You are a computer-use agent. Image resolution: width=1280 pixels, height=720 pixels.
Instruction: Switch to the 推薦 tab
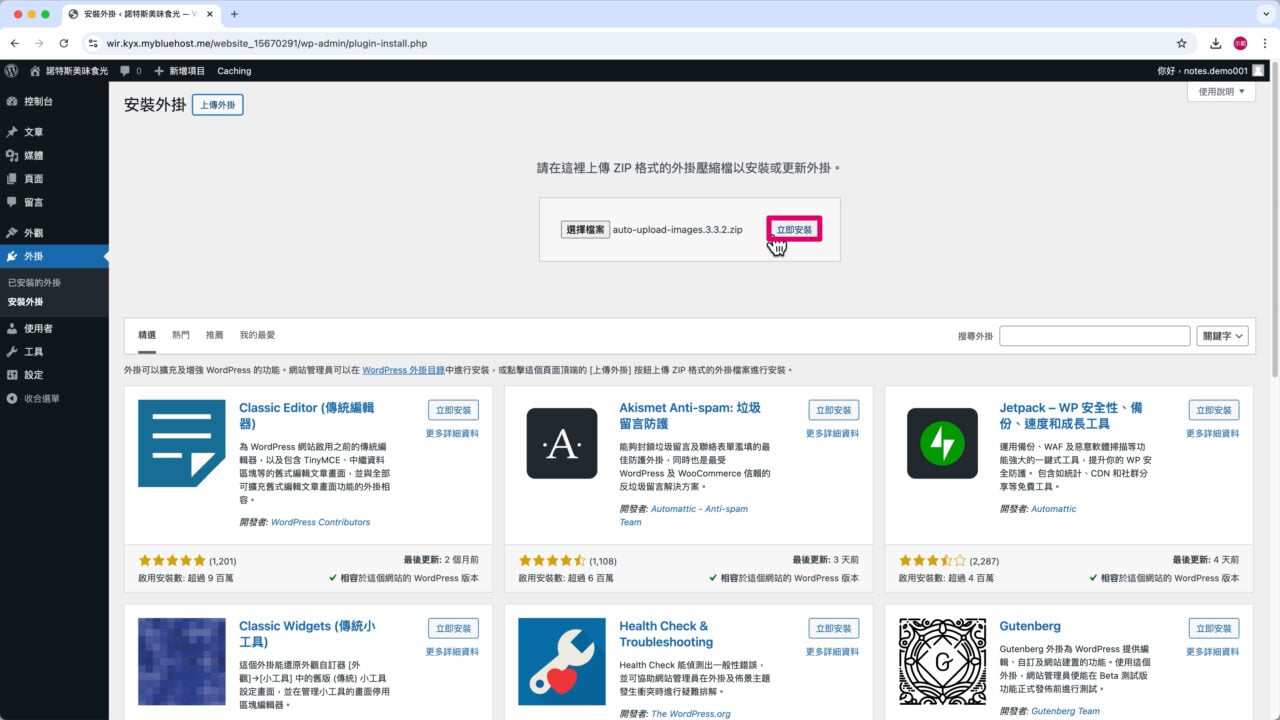point(215,335)
